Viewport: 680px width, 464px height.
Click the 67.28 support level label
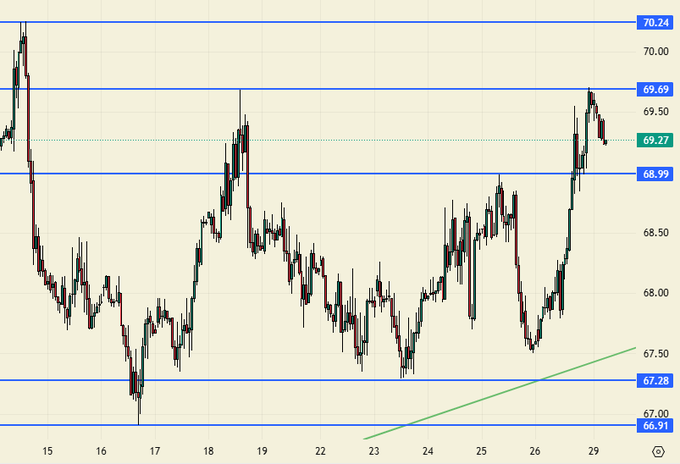coord(656,380)
